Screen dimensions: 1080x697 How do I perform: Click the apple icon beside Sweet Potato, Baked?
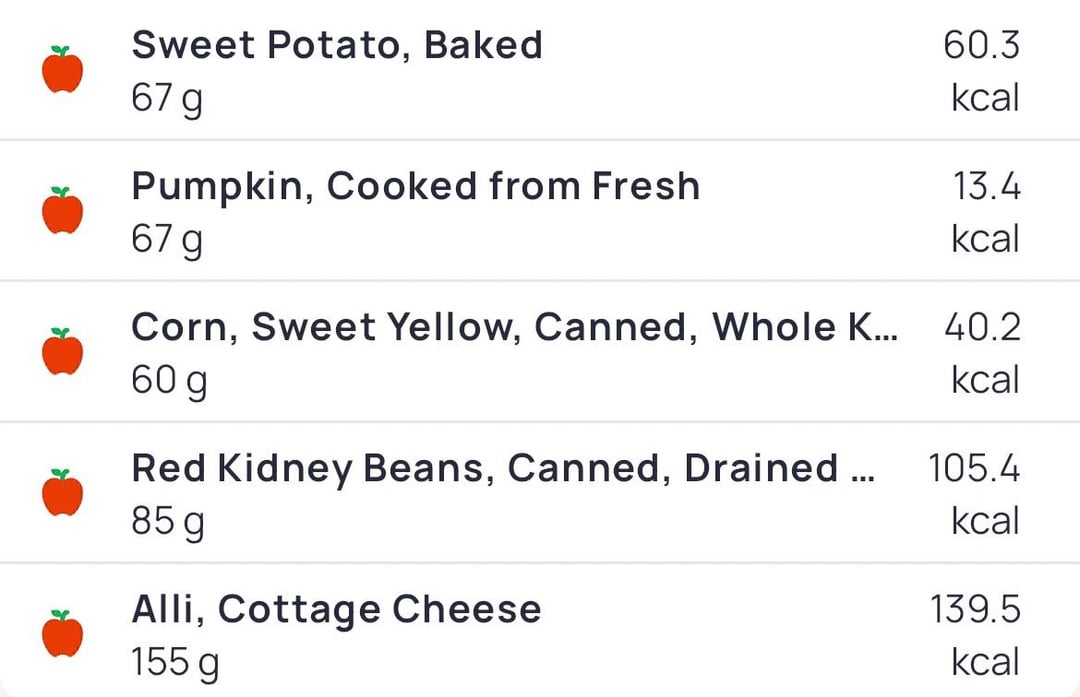pos(63,70)
